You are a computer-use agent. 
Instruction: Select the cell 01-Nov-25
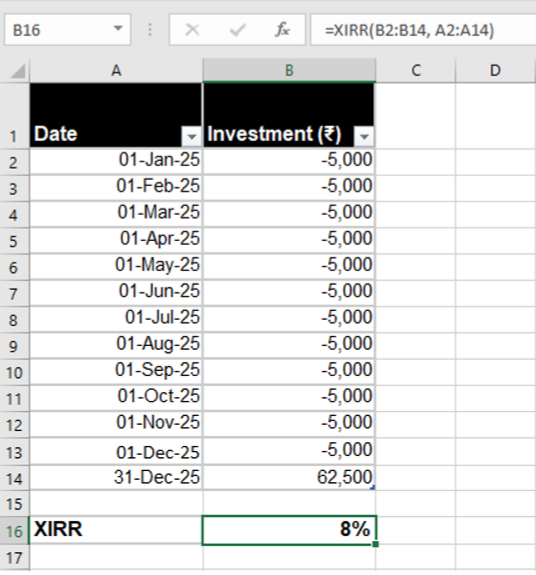coord(116,424)
